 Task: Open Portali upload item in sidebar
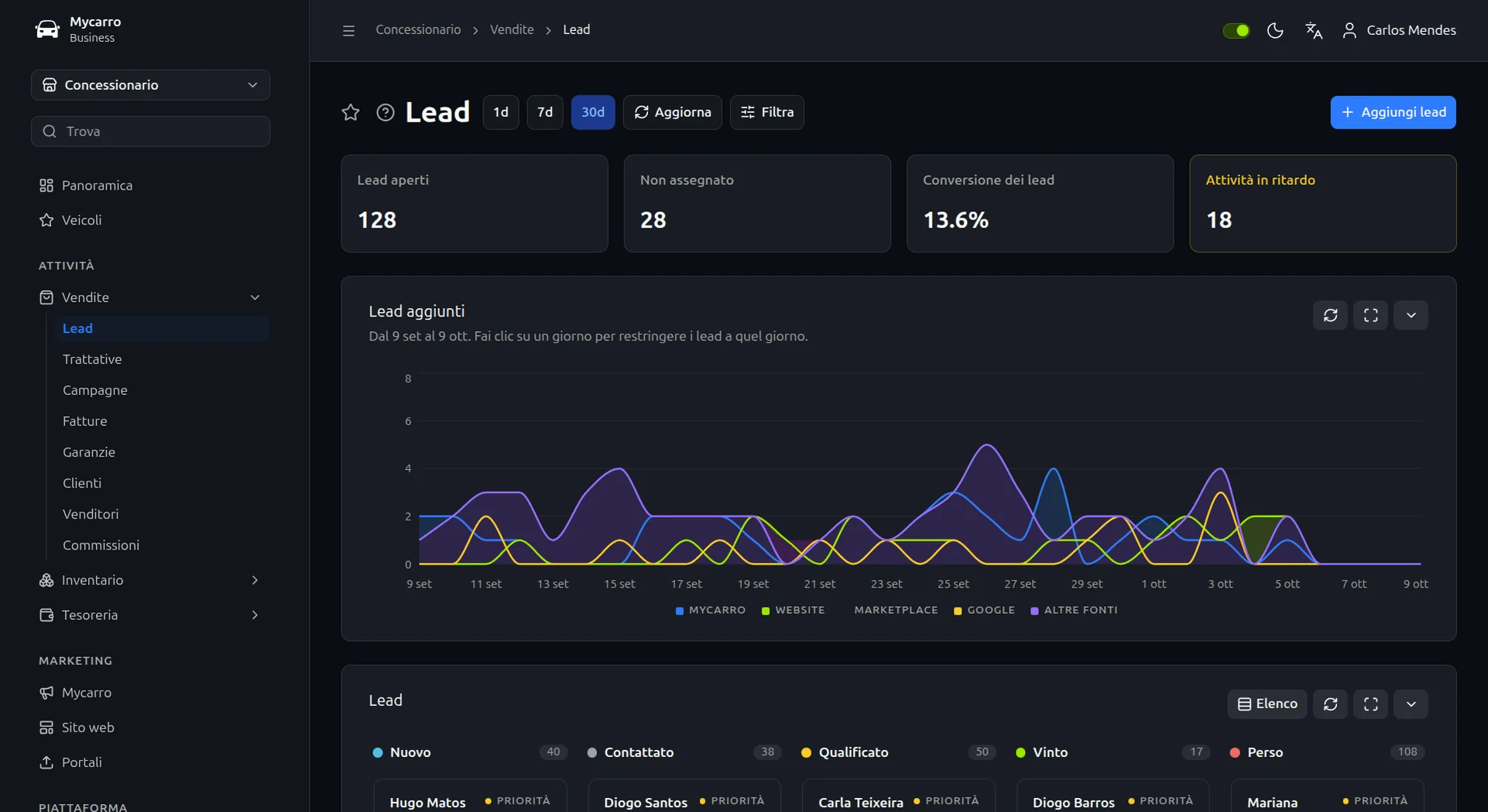150,762
